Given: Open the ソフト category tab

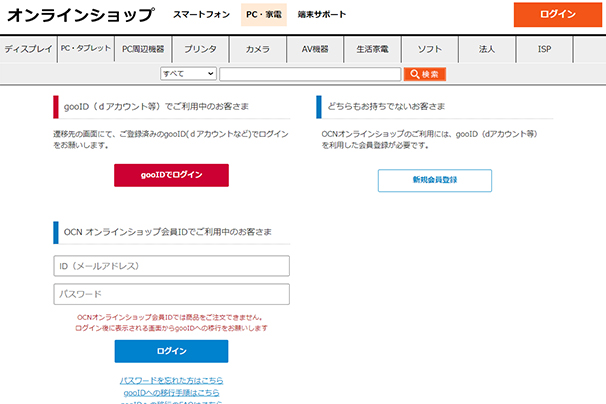Looking at the screenshot, I should tap(429, 49).
